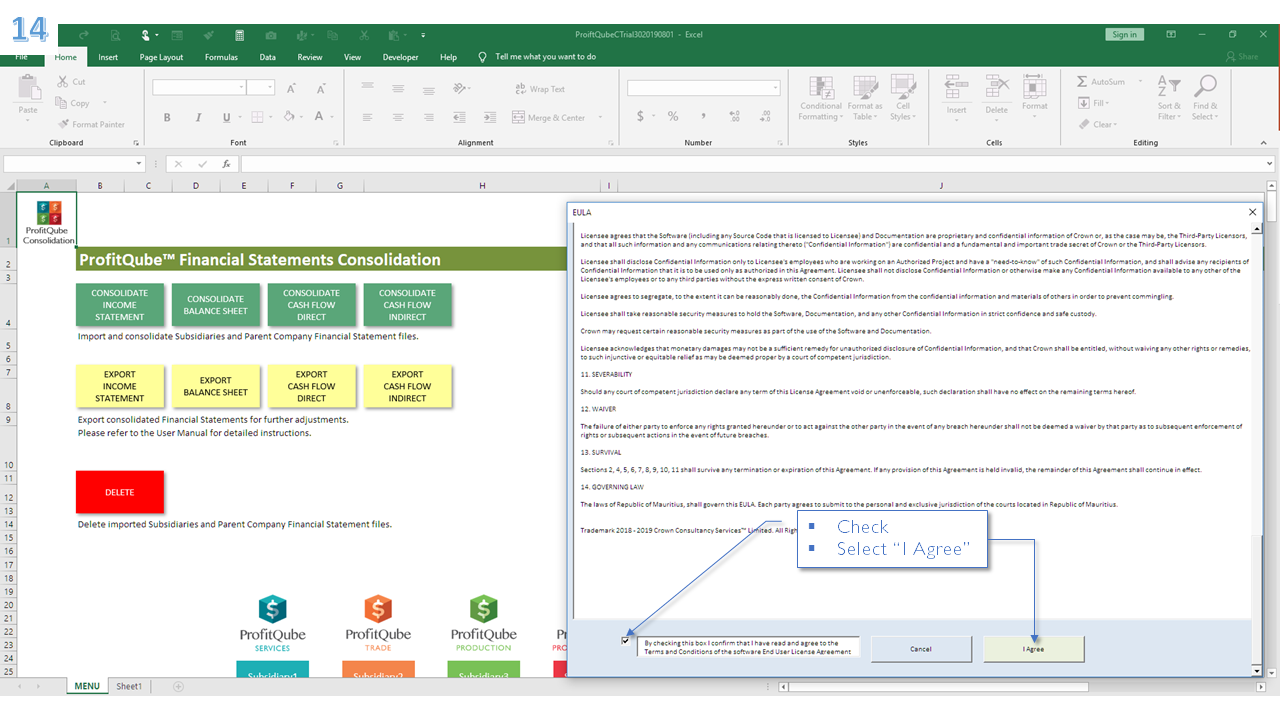Switch to the Insert ribbon tab
This screenshot has width=1280, height=720.
click(108, 57)
